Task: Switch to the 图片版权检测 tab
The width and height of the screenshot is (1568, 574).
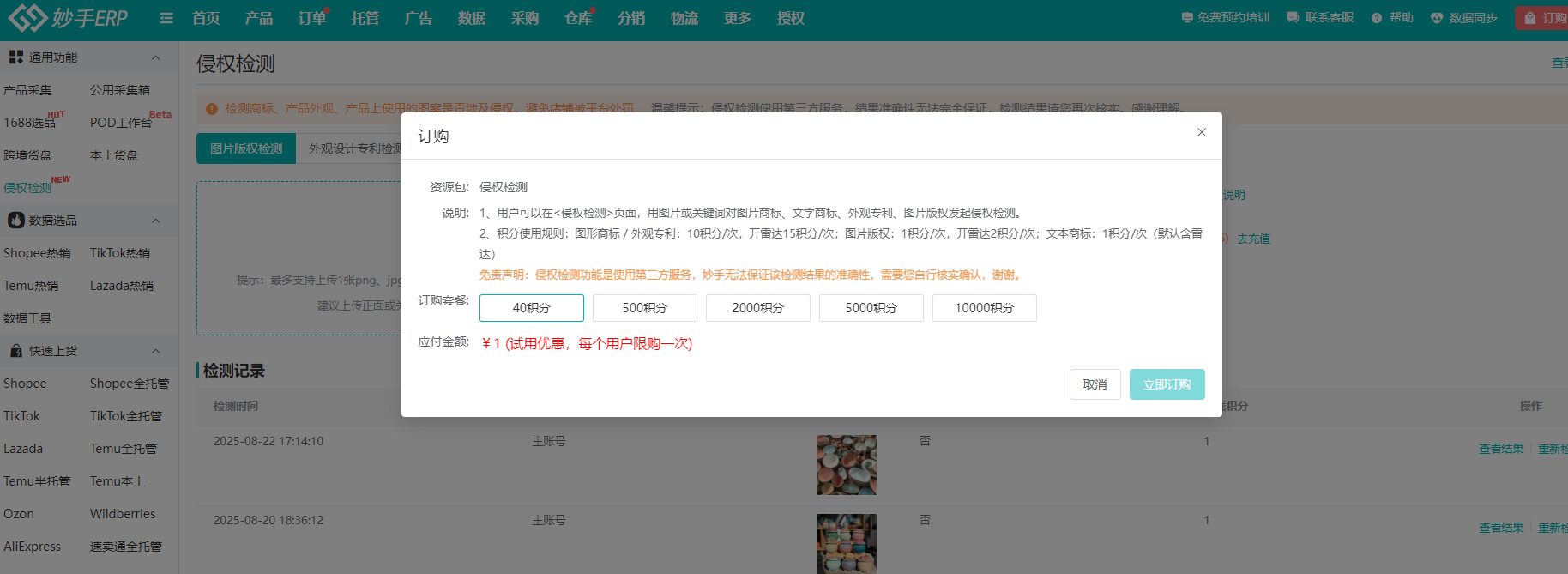Action: pos(246,148)
